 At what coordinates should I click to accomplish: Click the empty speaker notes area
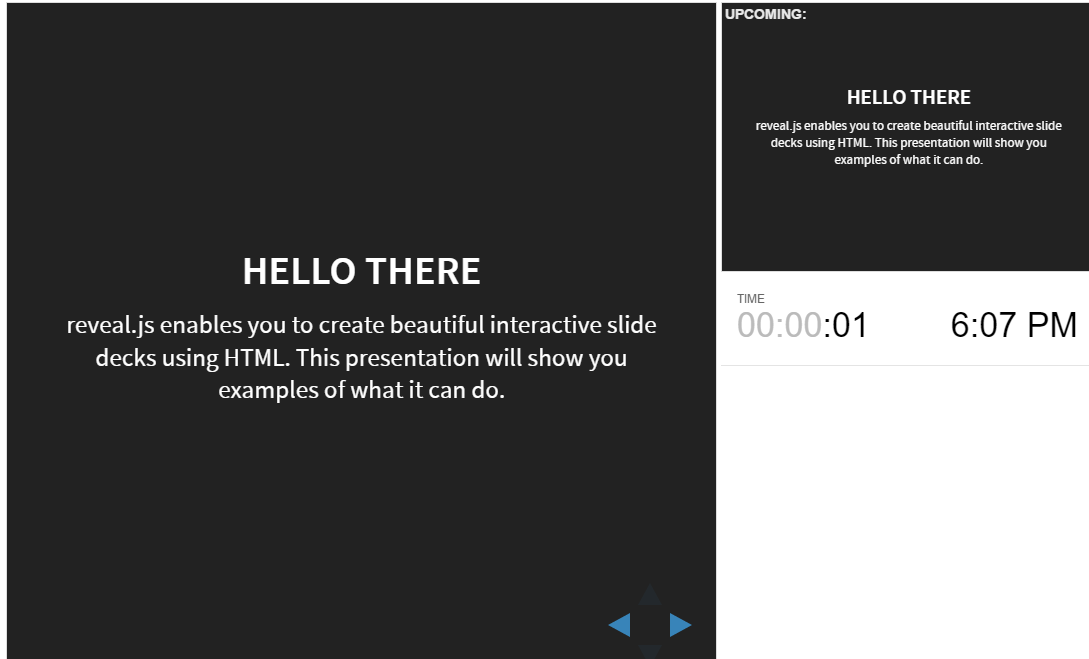[x=906, y=512]
